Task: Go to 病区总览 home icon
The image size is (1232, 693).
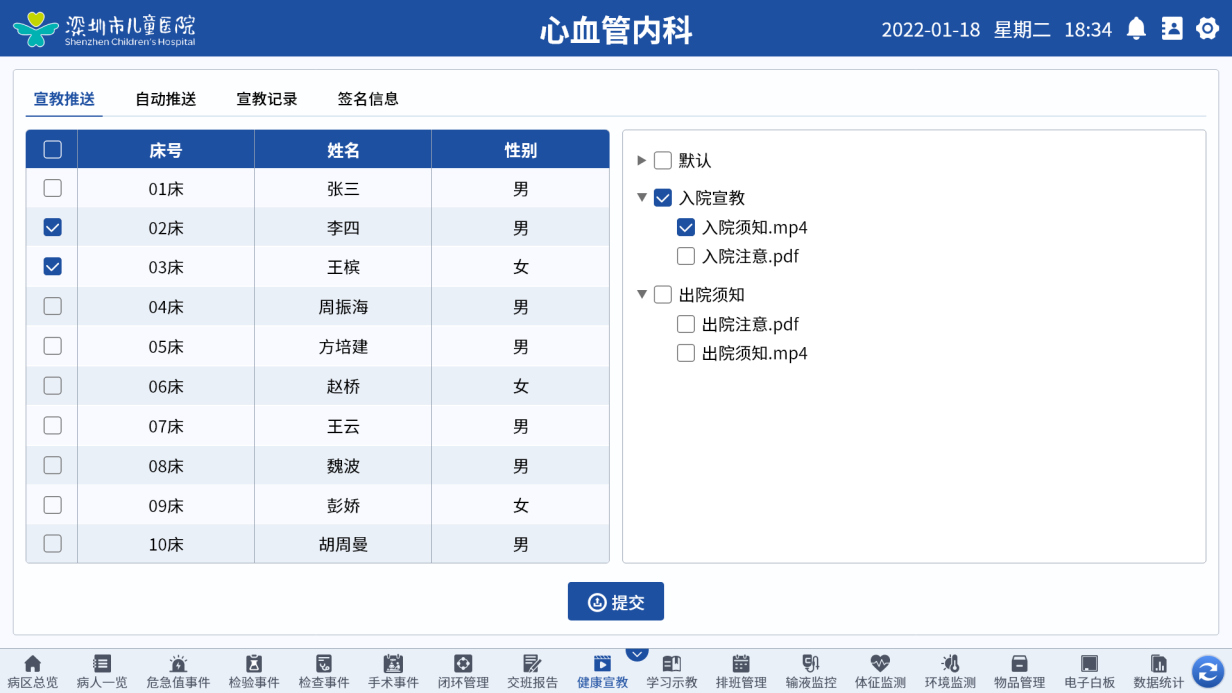Action: click(32, 664)
